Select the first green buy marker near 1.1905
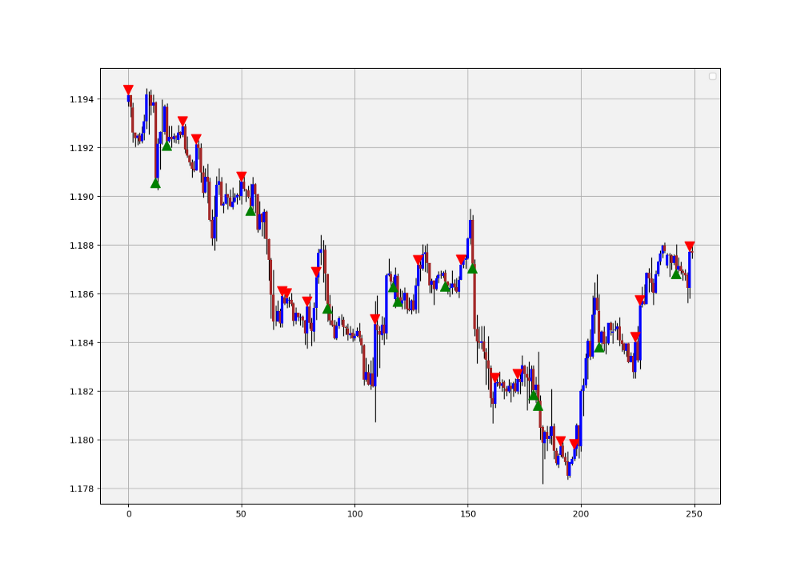Viewport: 800px width, 566px height. click(x=156, y=183)
